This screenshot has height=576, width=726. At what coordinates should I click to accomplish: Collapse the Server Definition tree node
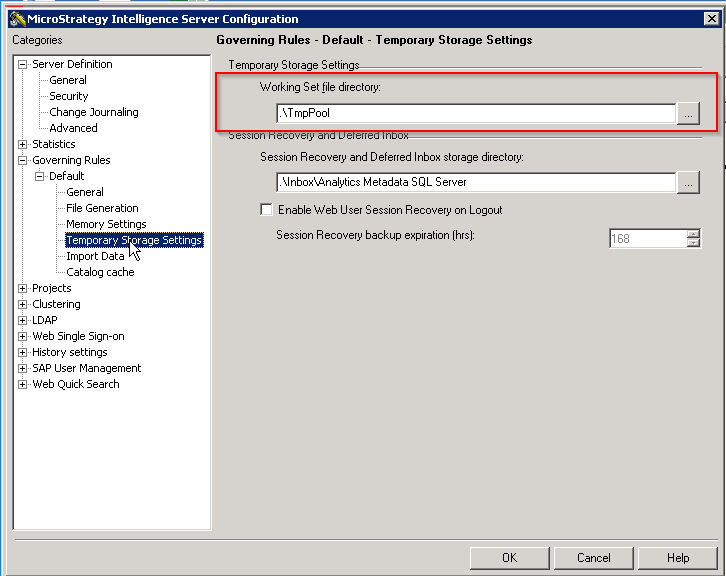click(23, 64)
